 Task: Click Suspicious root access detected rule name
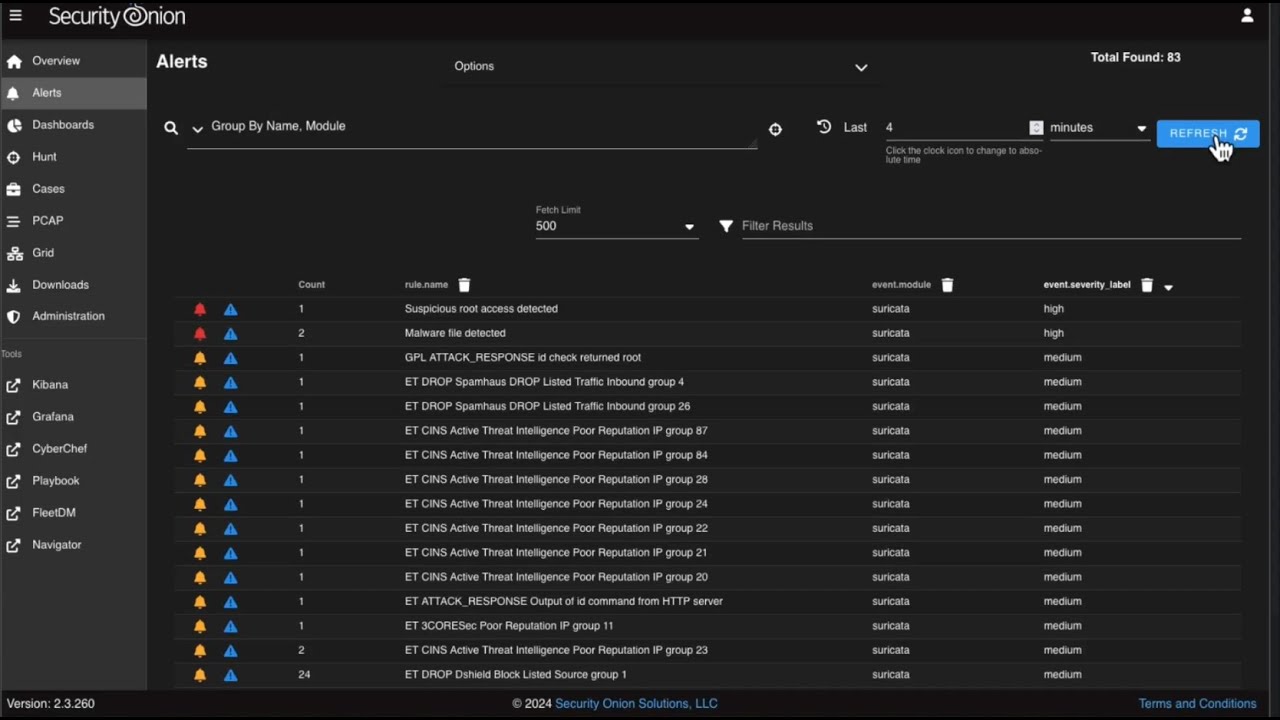(x=481, y=309)
